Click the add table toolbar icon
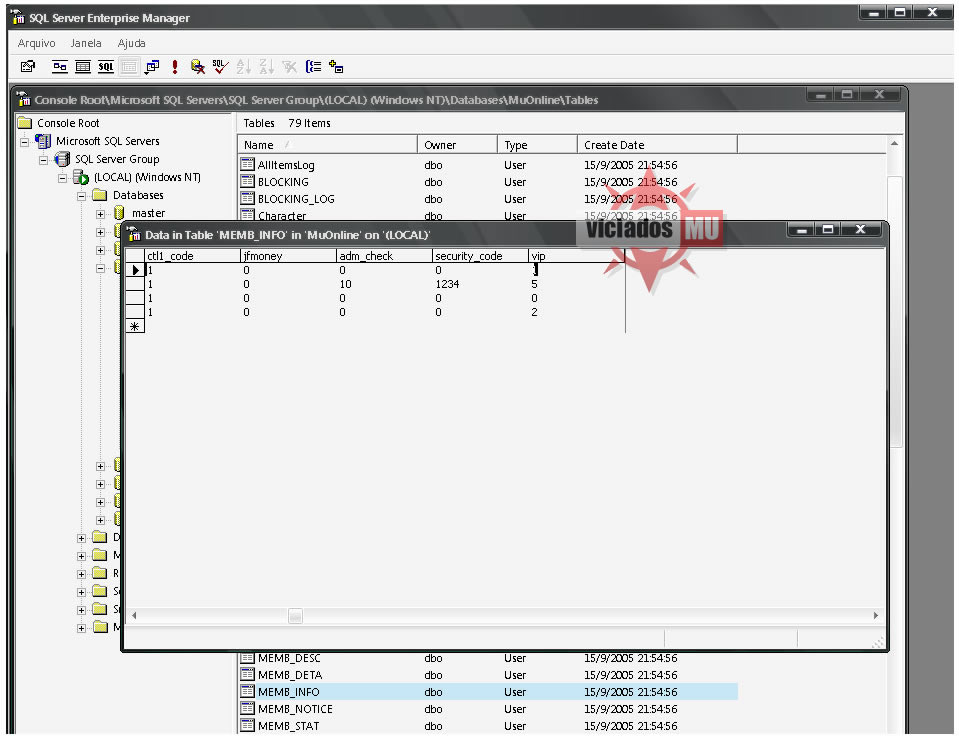 pos(336,67)
